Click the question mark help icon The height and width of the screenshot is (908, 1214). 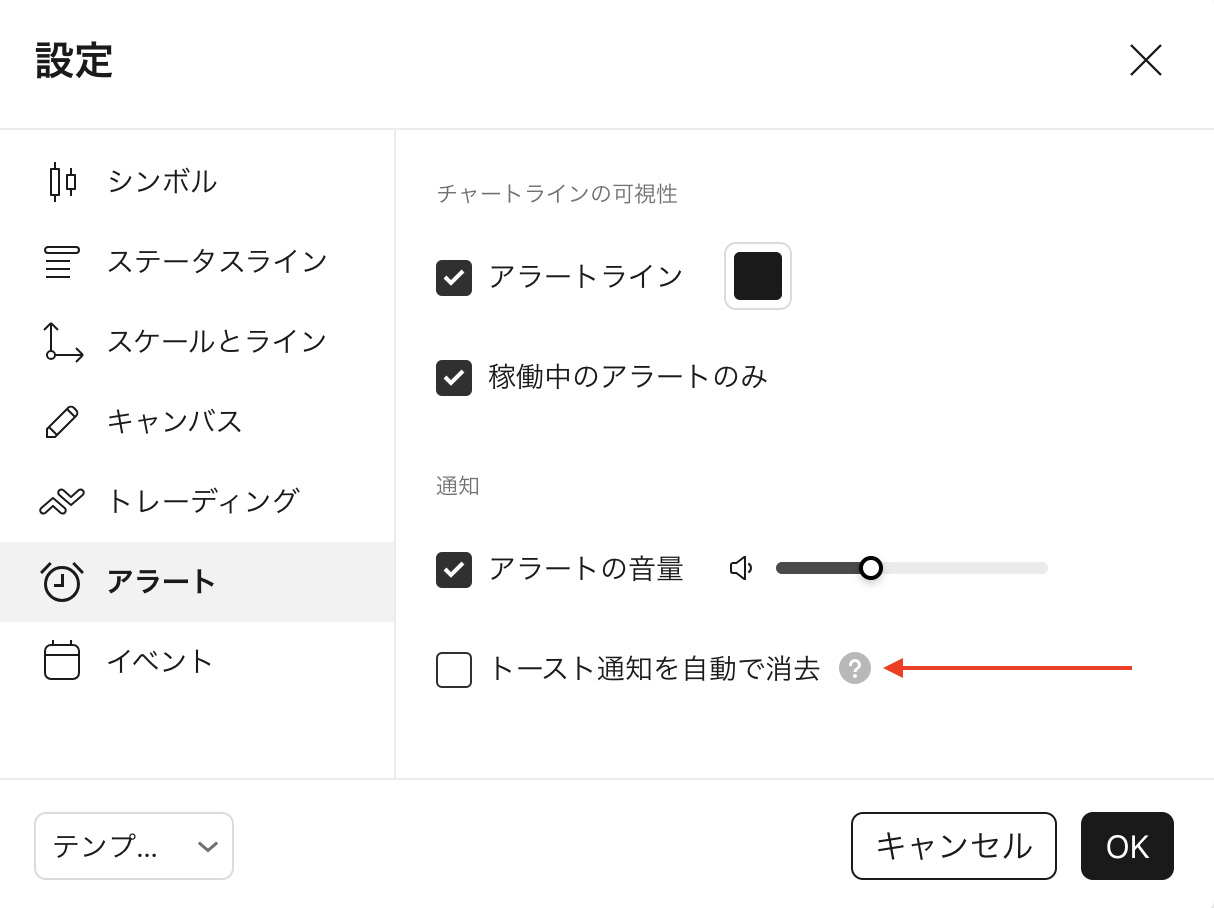tap(855, 668)
